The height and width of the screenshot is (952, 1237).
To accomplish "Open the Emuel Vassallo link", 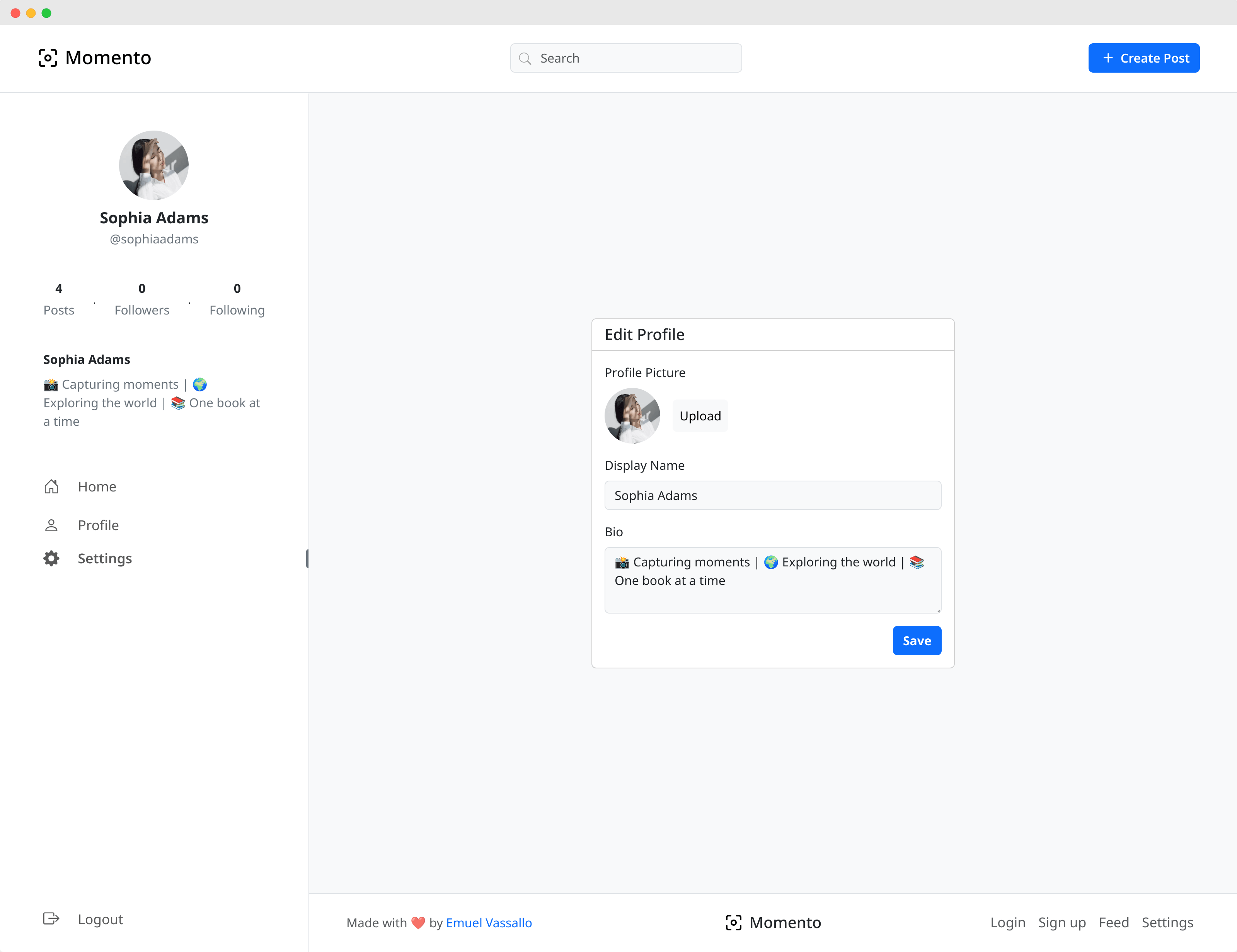I will click(489, 923).
